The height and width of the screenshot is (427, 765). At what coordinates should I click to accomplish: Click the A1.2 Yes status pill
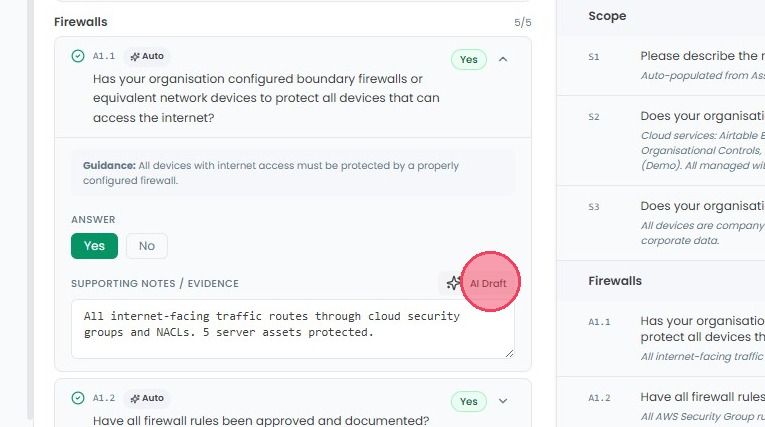tap(468, 402)
